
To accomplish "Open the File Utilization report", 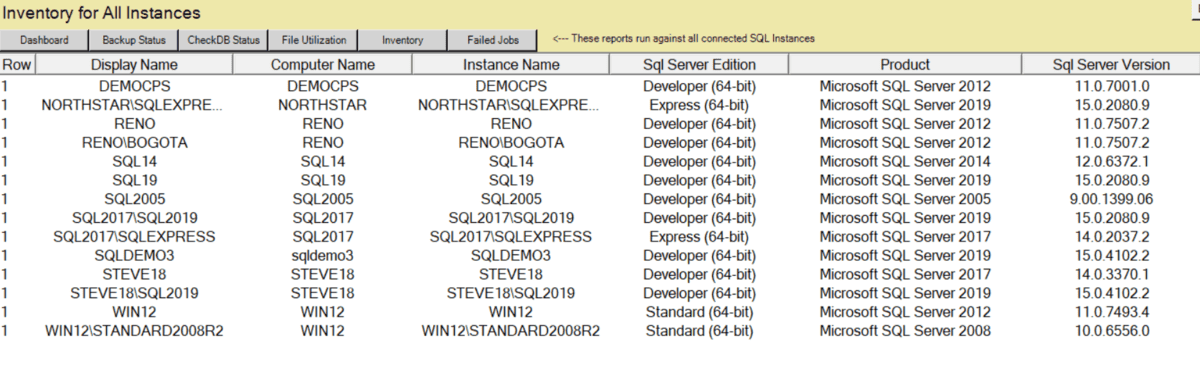I will click(x=313, y=40).
